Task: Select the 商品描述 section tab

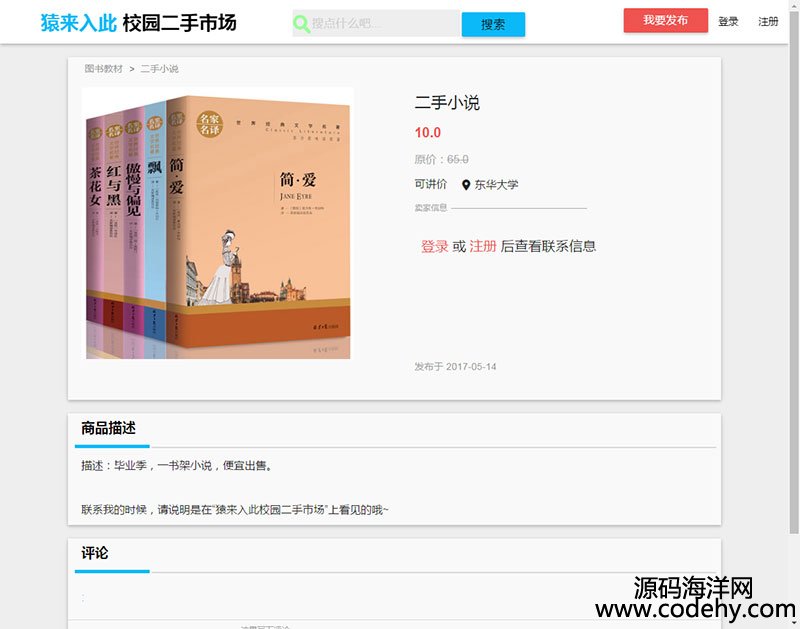Action: point(108,427)
